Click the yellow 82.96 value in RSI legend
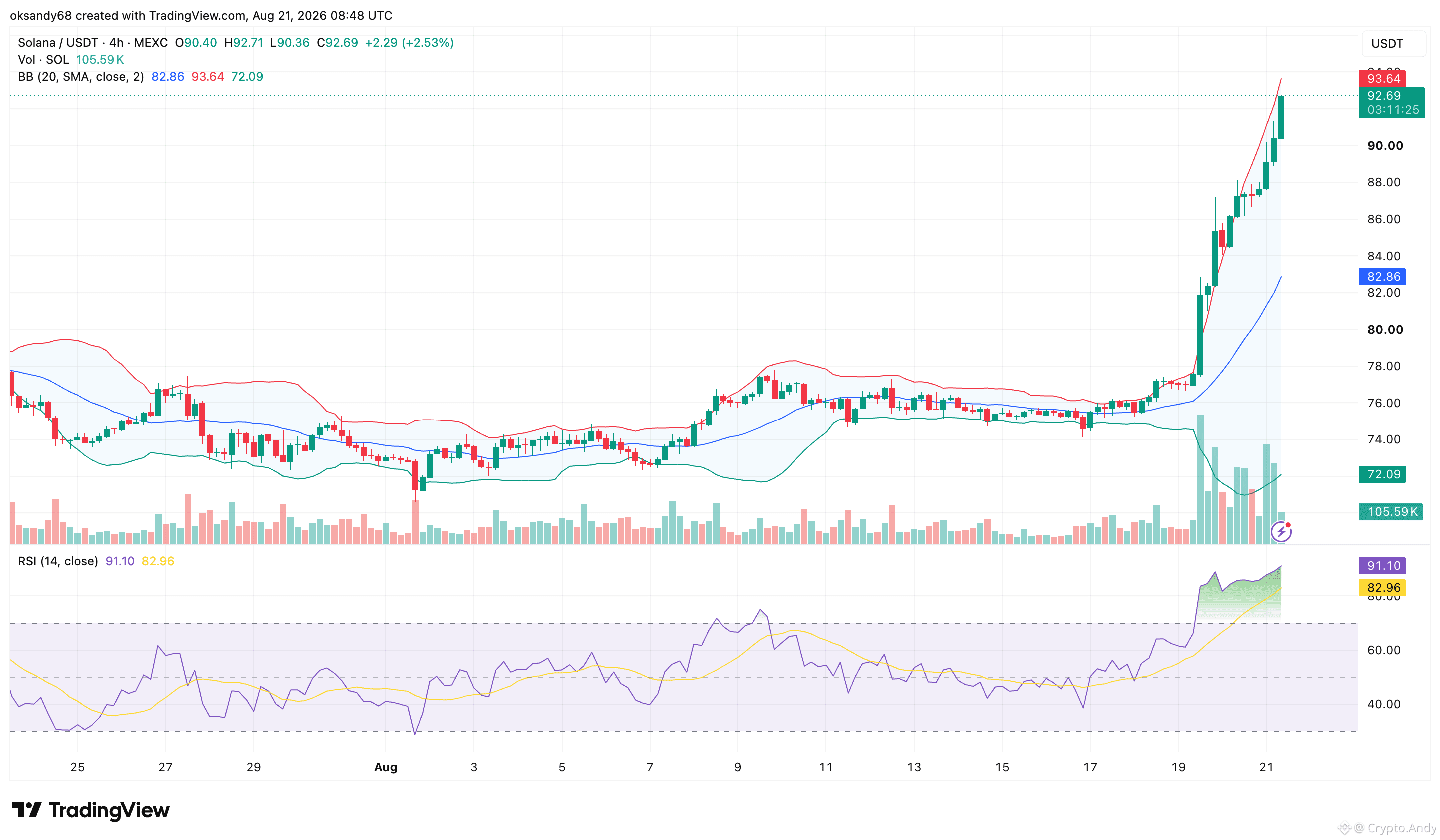The image size is (1440, 840). coord(158,561)
